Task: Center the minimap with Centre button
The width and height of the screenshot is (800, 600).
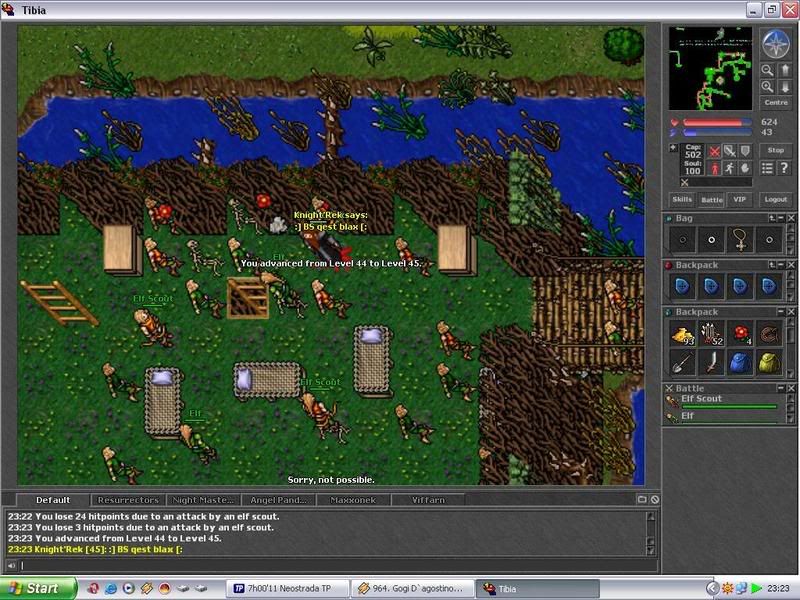Action: [x=776, y=103]
